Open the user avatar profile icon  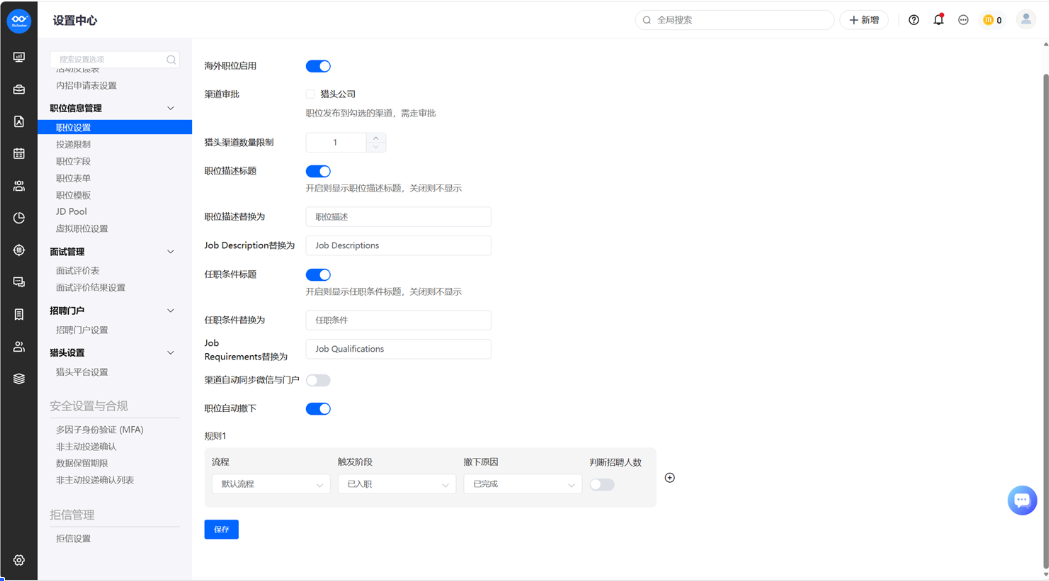[x=1026, y=19]
